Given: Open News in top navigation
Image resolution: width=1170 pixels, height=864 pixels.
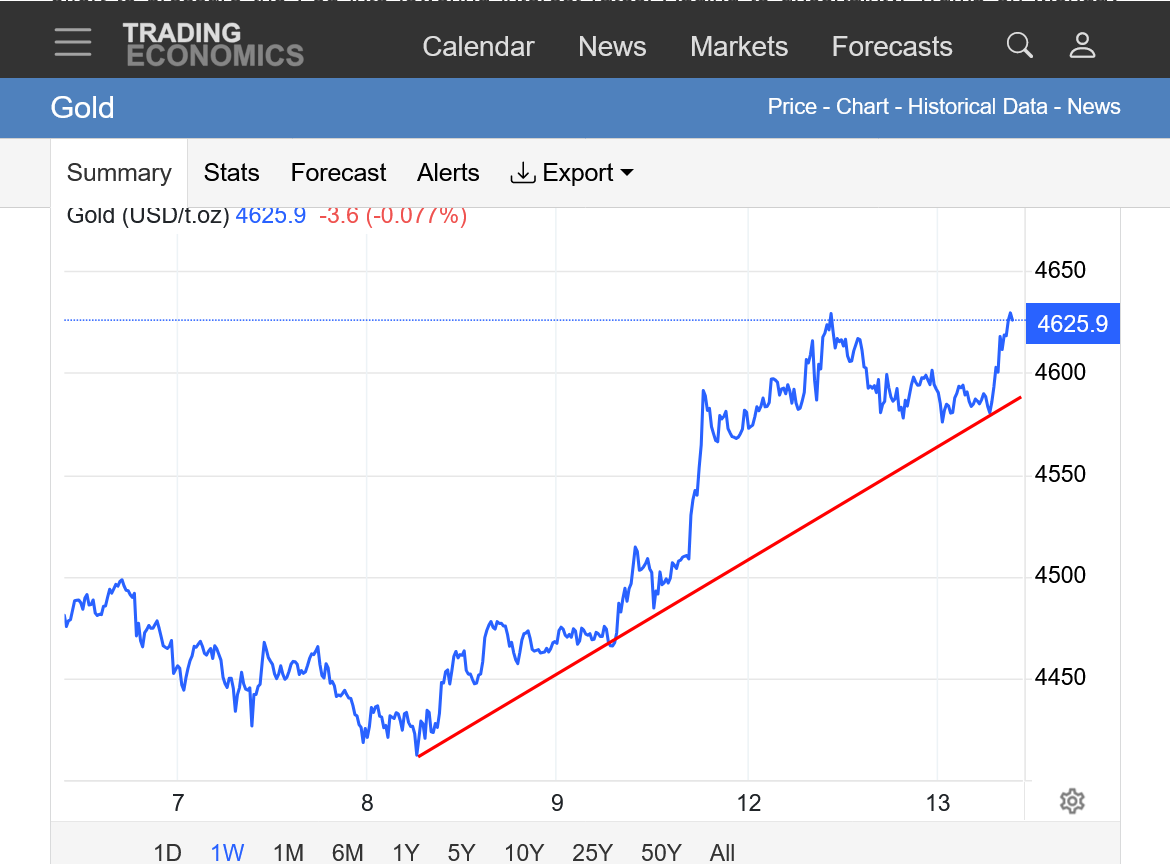Looking at the screenshot, I should pyautogui.click(x=612, y=47).
